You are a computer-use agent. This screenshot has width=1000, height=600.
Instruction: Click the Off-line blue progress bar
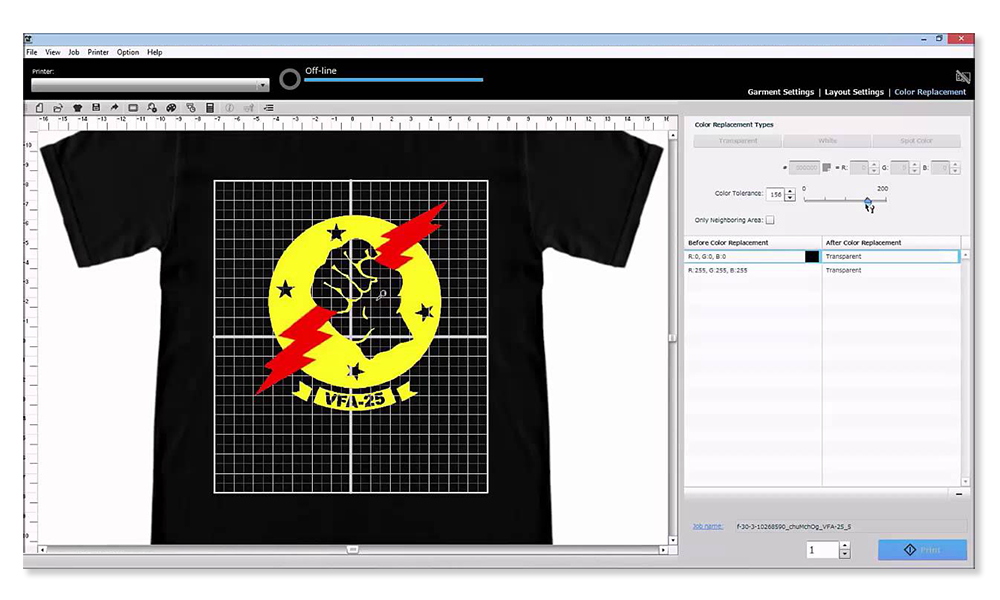pyautogui.click(x=393, y=80)
